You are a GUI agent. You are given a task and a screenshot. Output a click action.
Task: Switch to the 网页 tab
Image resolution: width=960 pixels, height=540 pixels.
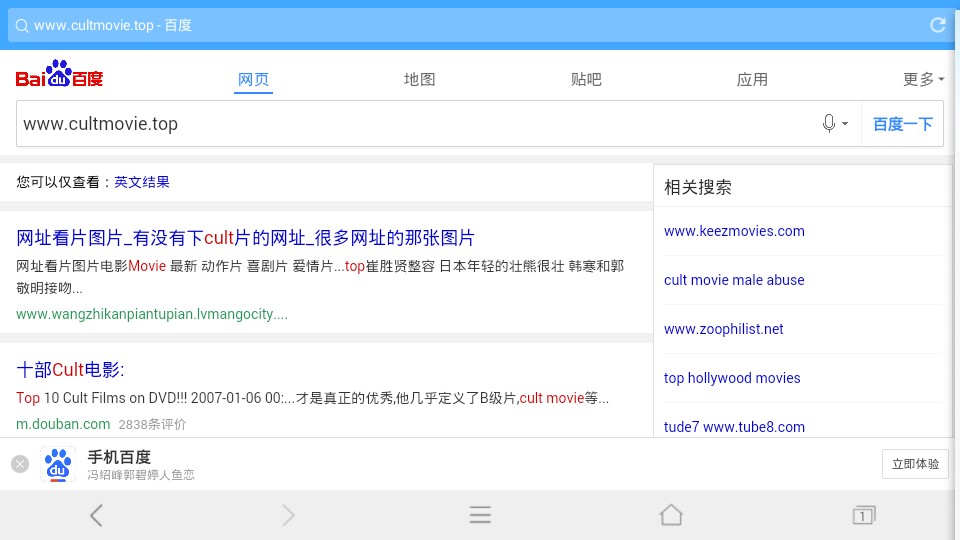253,80
